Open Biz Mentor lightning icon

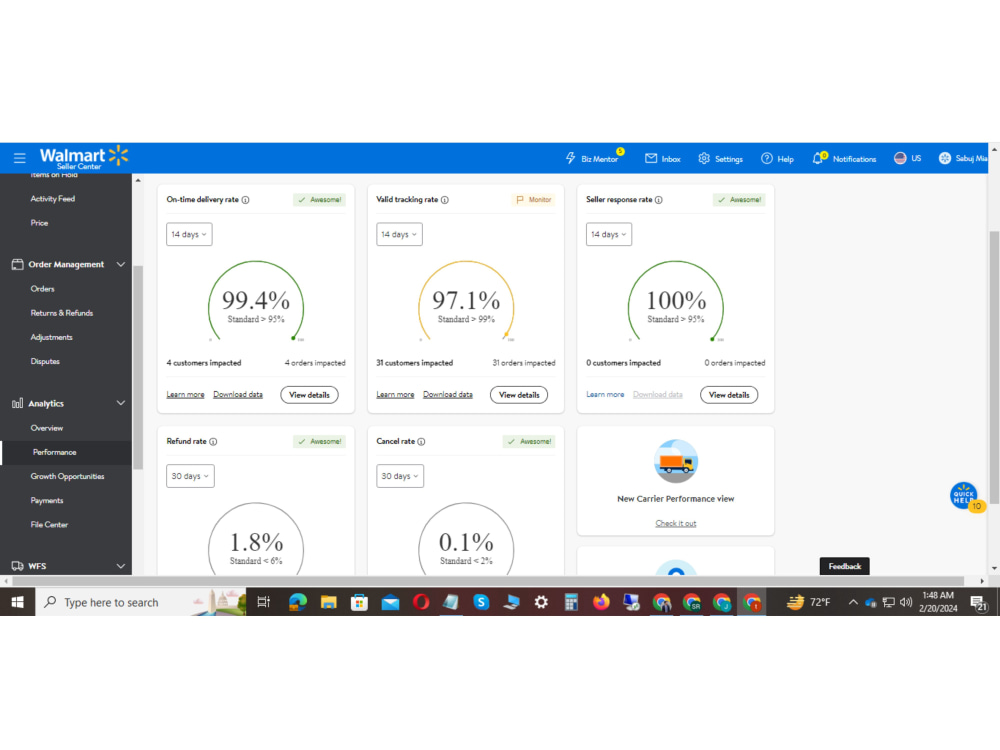click(x=571, y=158)
